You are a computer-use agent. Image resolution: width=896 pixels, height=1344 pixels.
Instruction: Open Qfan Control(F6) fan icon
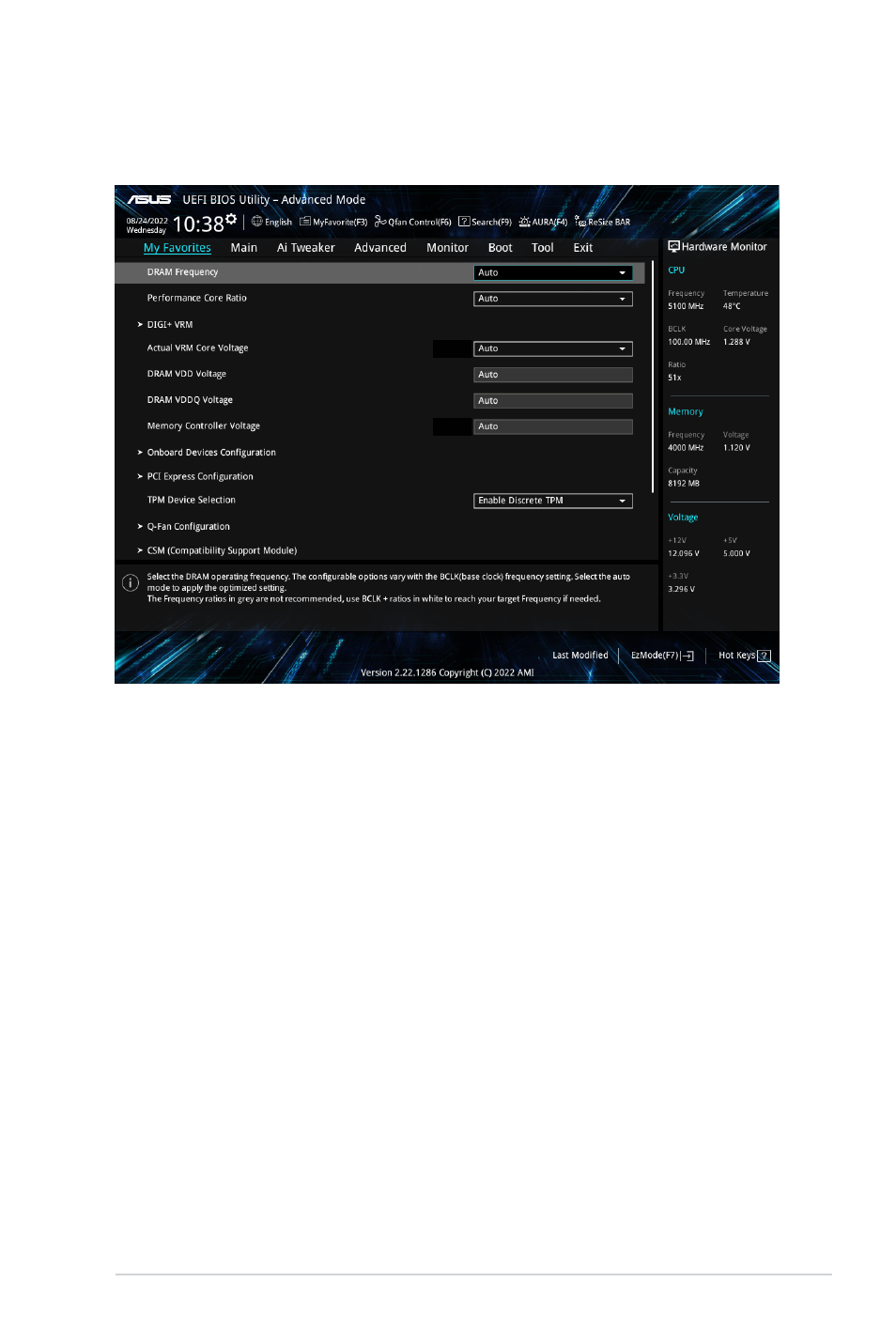380,222
